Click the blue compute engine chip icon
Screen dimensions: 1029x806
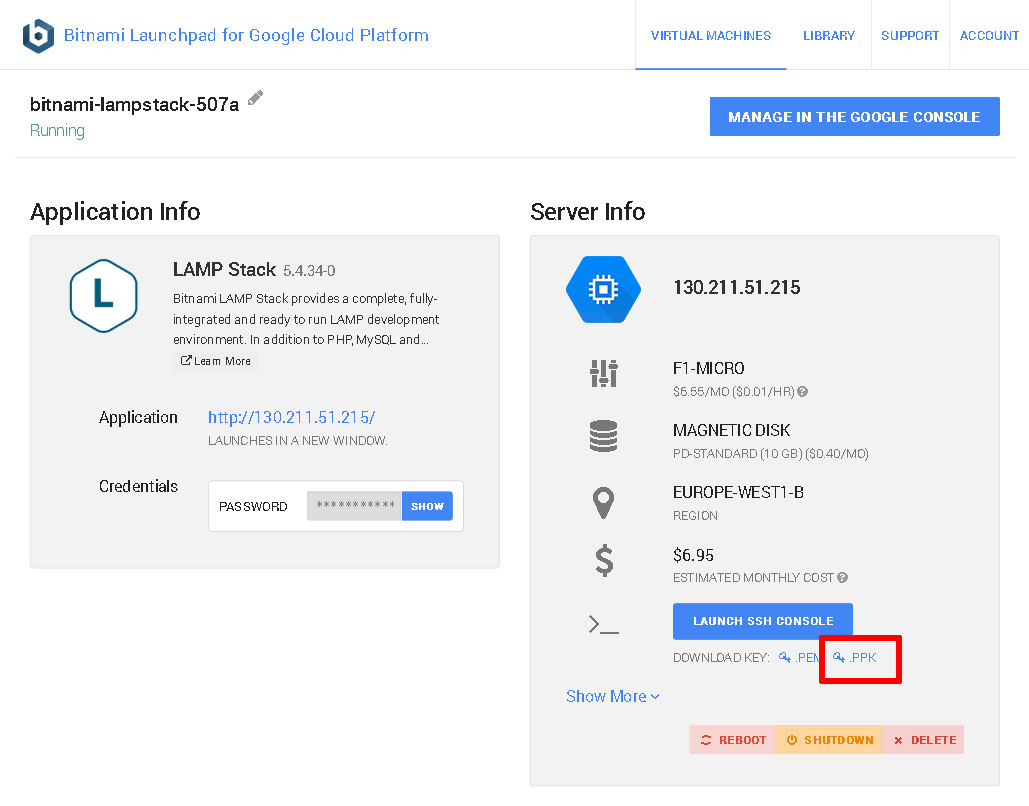click(x=603, y=289)
